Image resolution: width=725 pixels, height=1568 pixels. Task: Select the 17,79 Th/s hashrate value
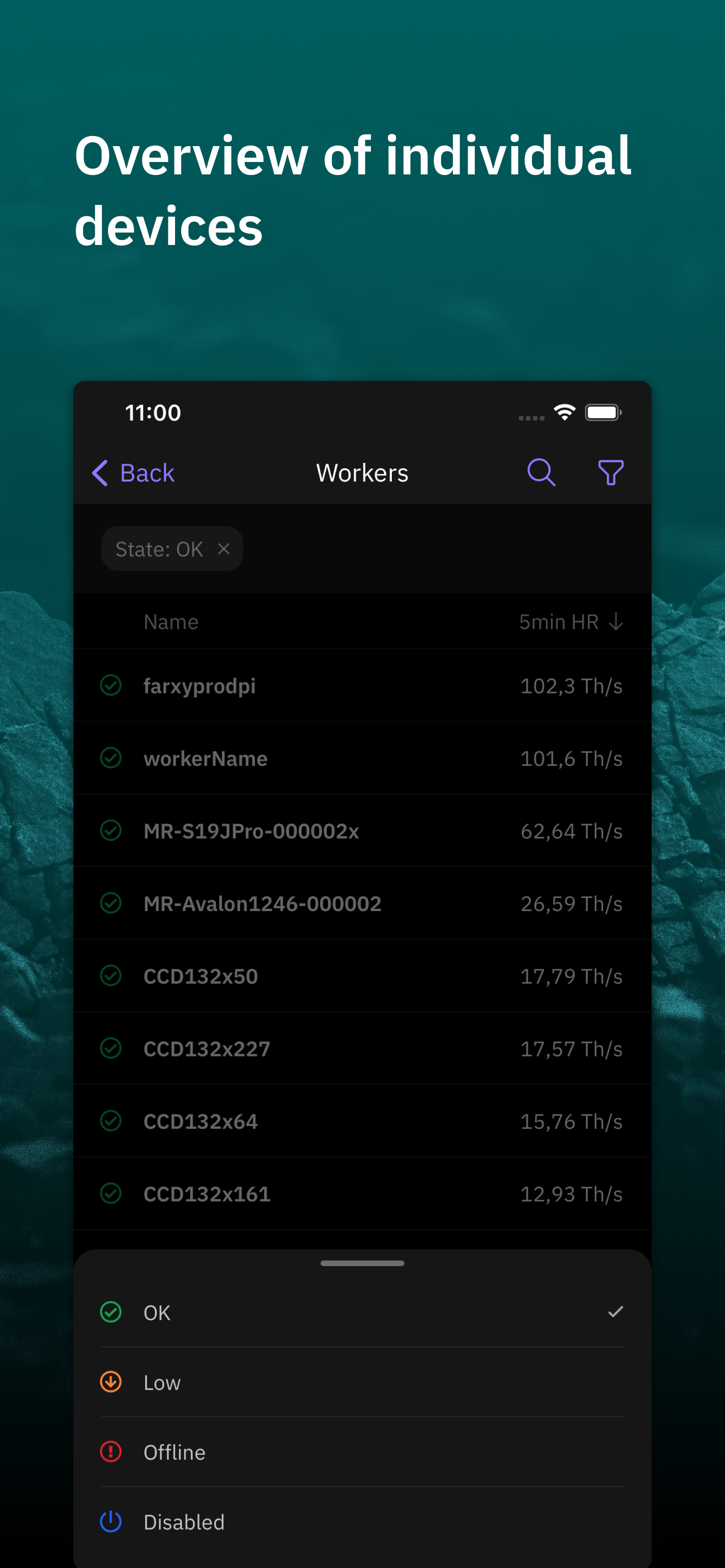point(571,976)
